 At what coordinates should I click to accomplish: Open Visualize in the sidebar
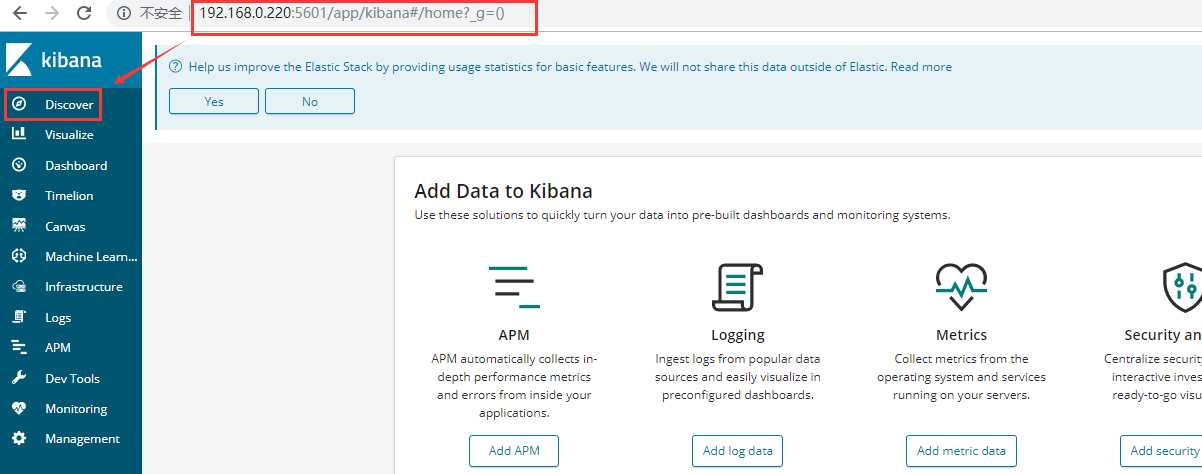71,134
